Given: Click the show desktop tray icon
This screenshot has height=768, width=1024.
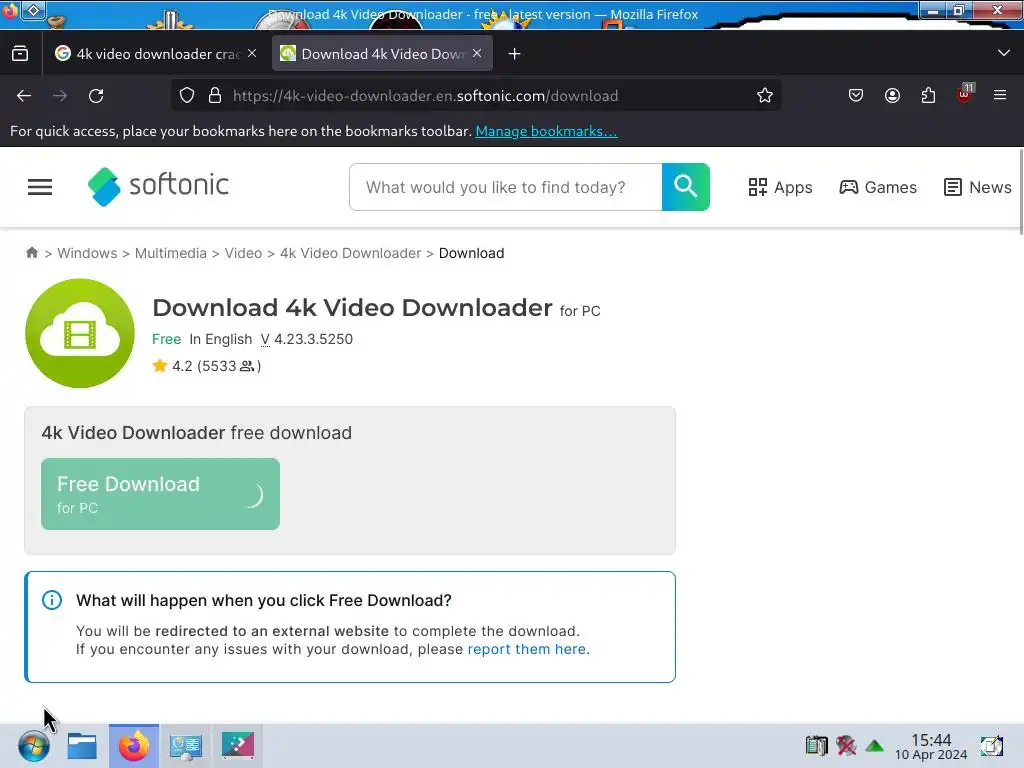Looking at the screenshot, I should click(992, 745).
